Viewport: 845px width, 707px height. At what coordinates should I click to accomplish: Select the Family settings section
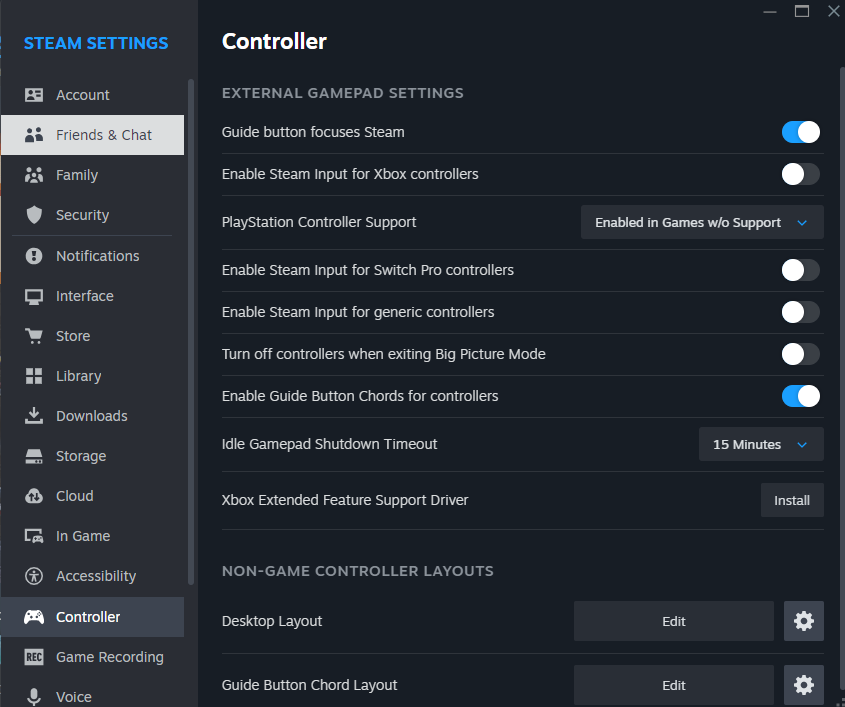coord(92,175)
